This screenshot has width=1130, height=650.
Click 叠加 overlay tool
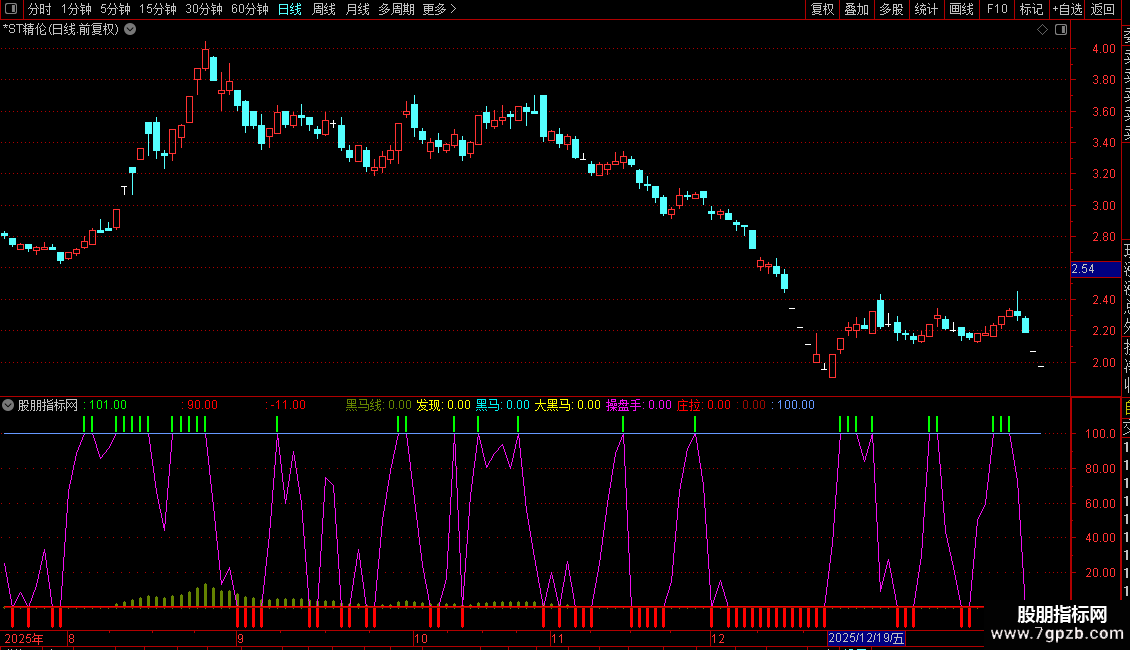(x=856, y=9)
